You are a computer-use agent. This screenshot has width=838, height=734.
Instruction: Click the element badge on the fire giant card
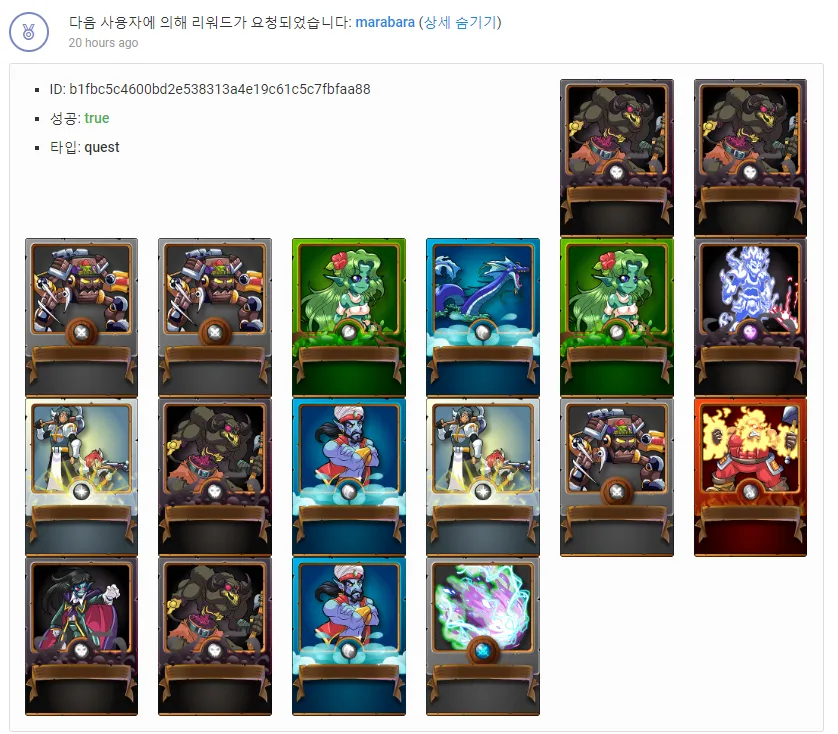(750, 491)
